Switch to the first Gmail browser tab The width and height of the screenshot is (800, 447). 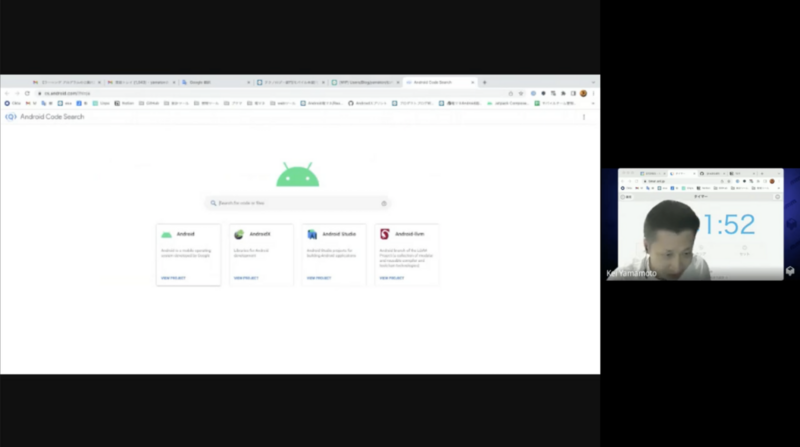tap(66, 82)
